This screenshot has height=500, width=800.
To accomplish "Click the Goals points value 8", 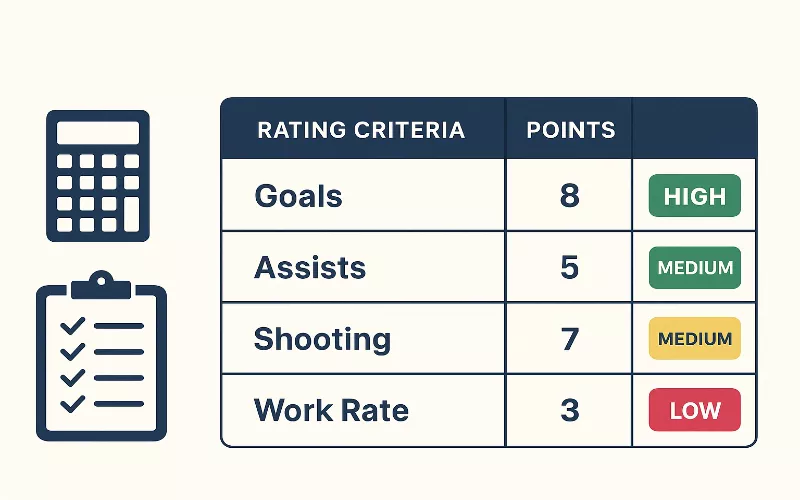I will pos(570,196).
